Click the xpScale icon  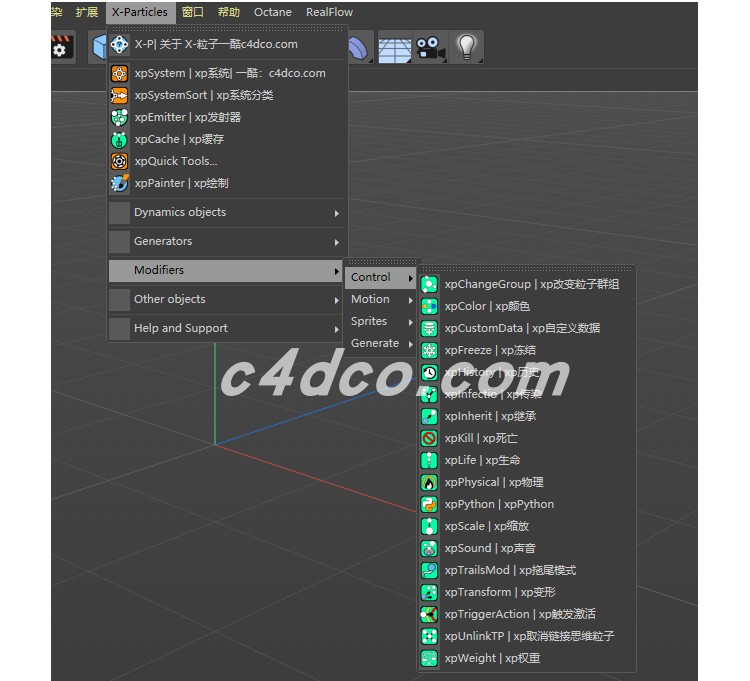(x=429, y=526)
